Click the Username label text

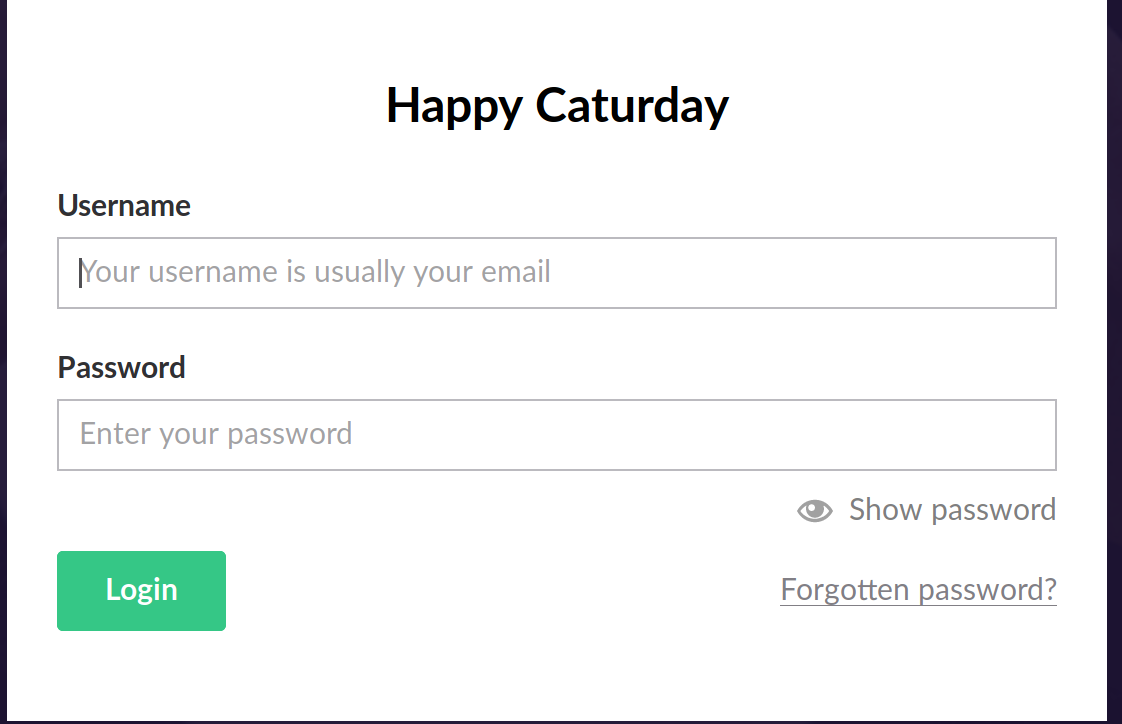point(124,206)
